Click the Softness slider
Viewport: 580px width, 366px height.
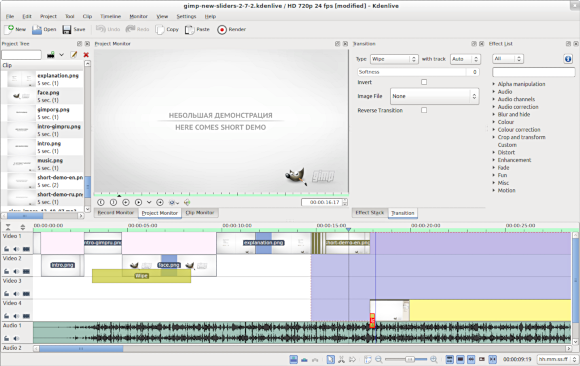[418, 72]
